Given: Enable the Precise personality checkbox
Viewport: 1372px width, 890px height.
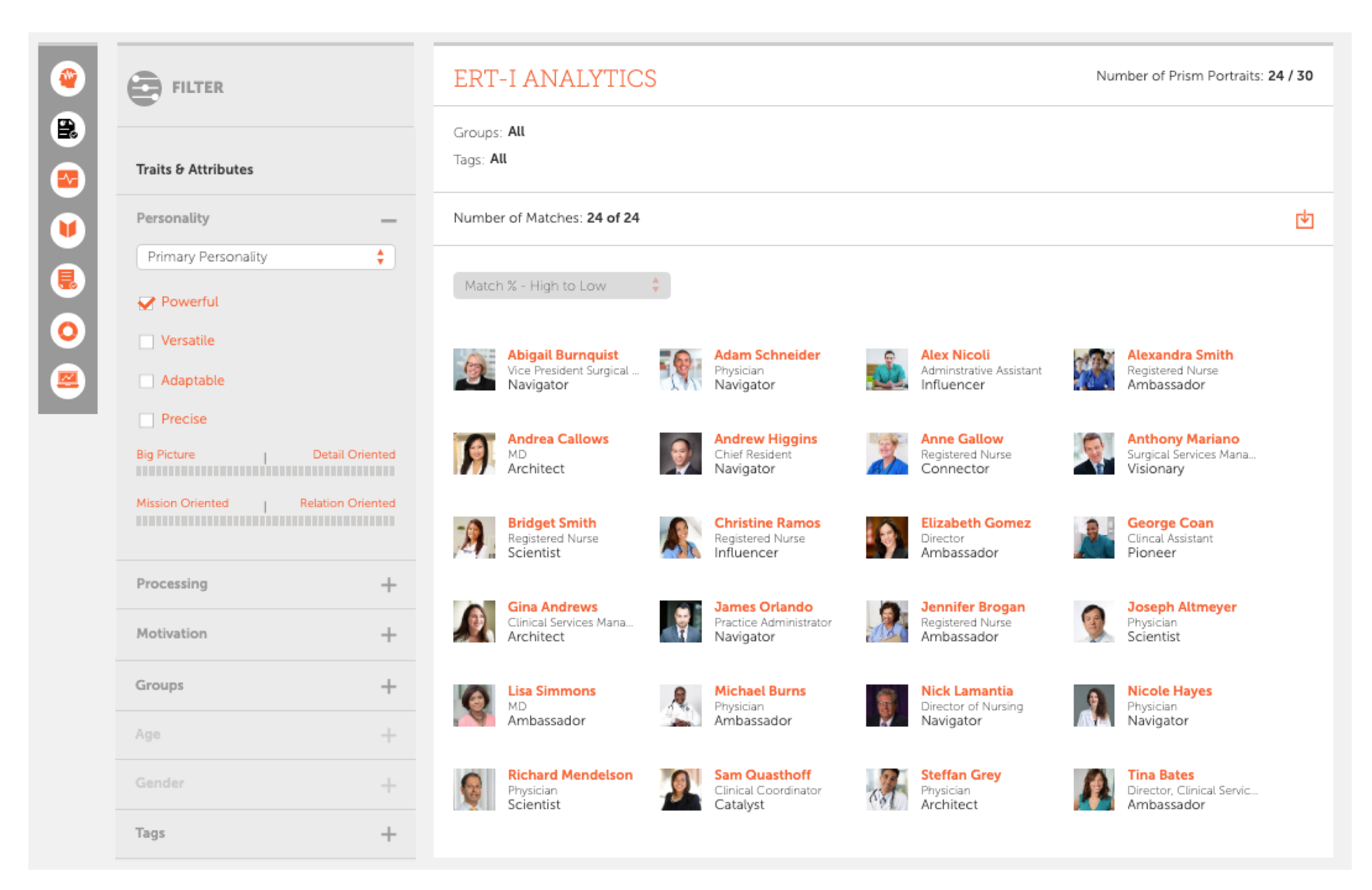Looking at the screenshot, I should [x=146, y=419].
